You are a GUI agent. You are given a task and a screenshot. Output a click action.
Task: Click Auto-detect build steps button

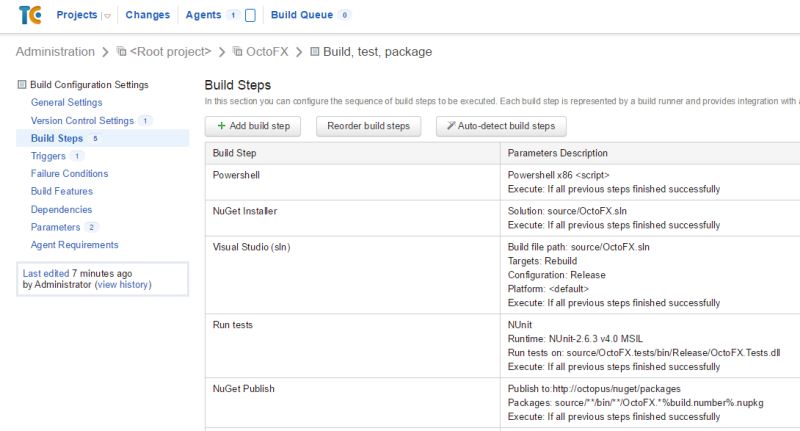tap(501, 126)
